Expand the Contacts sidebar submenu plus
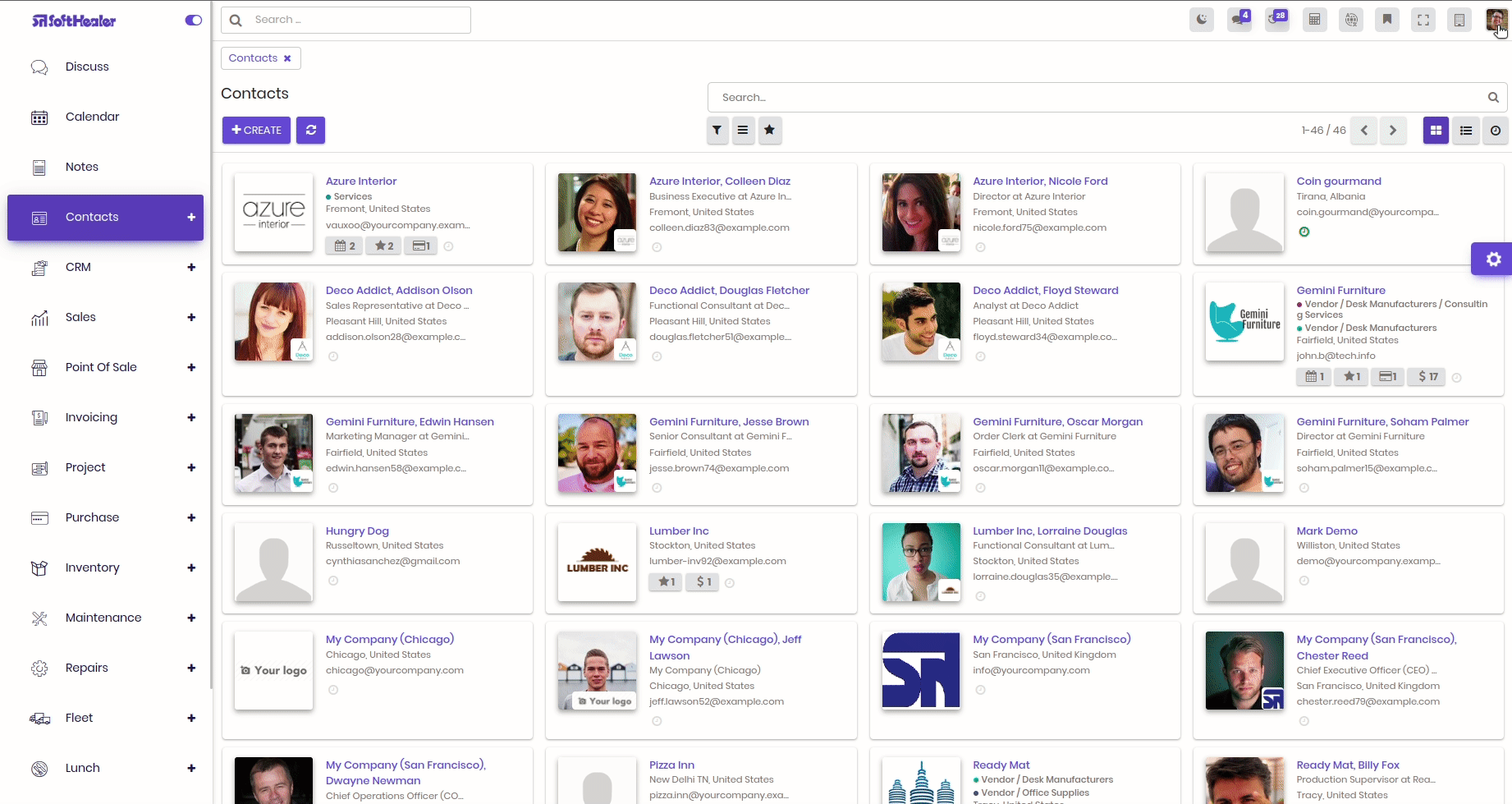The width and height of the screenshot is (1512, 804). 191,217
